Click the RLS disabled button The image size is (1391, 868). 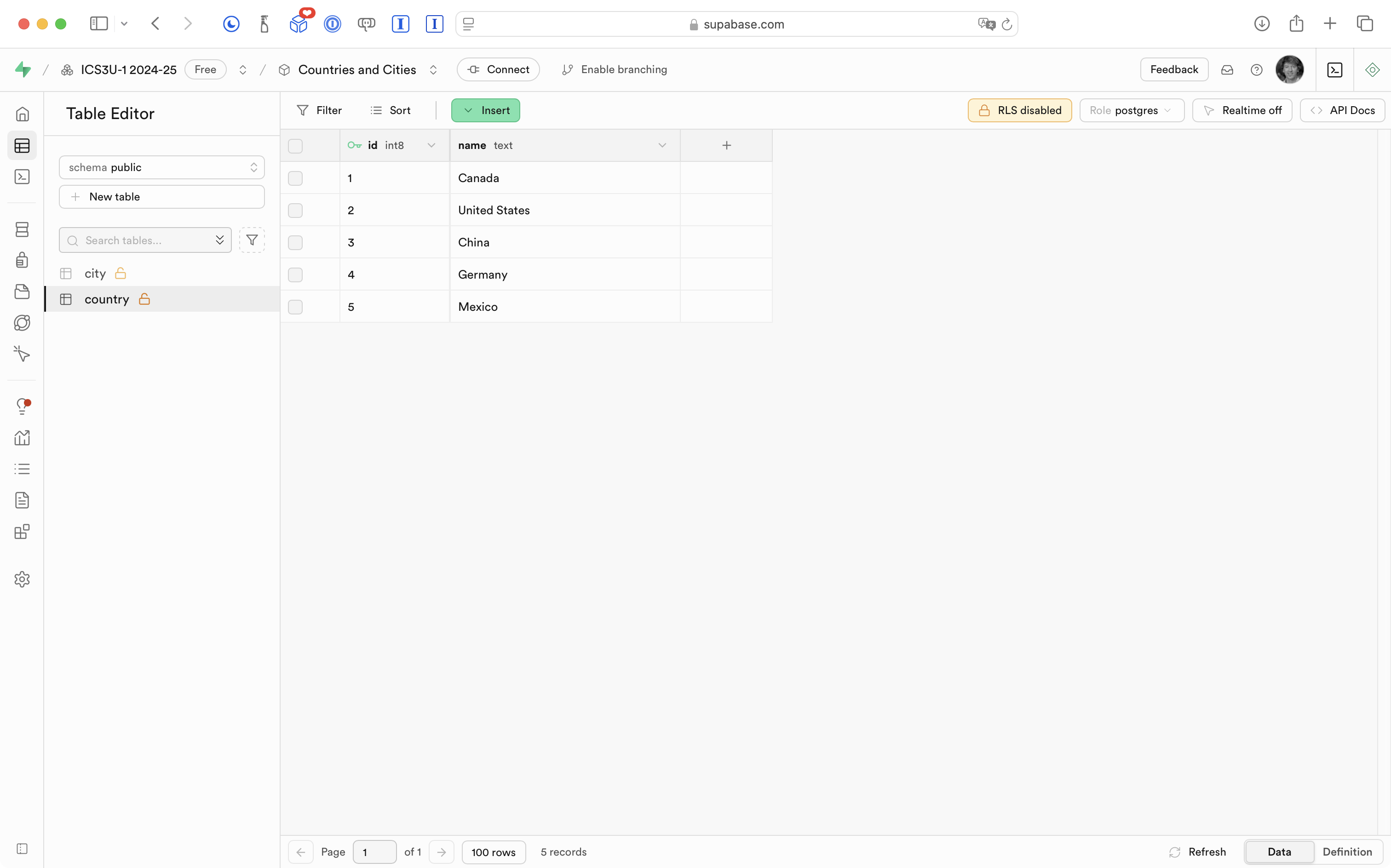pos(1019,111)
